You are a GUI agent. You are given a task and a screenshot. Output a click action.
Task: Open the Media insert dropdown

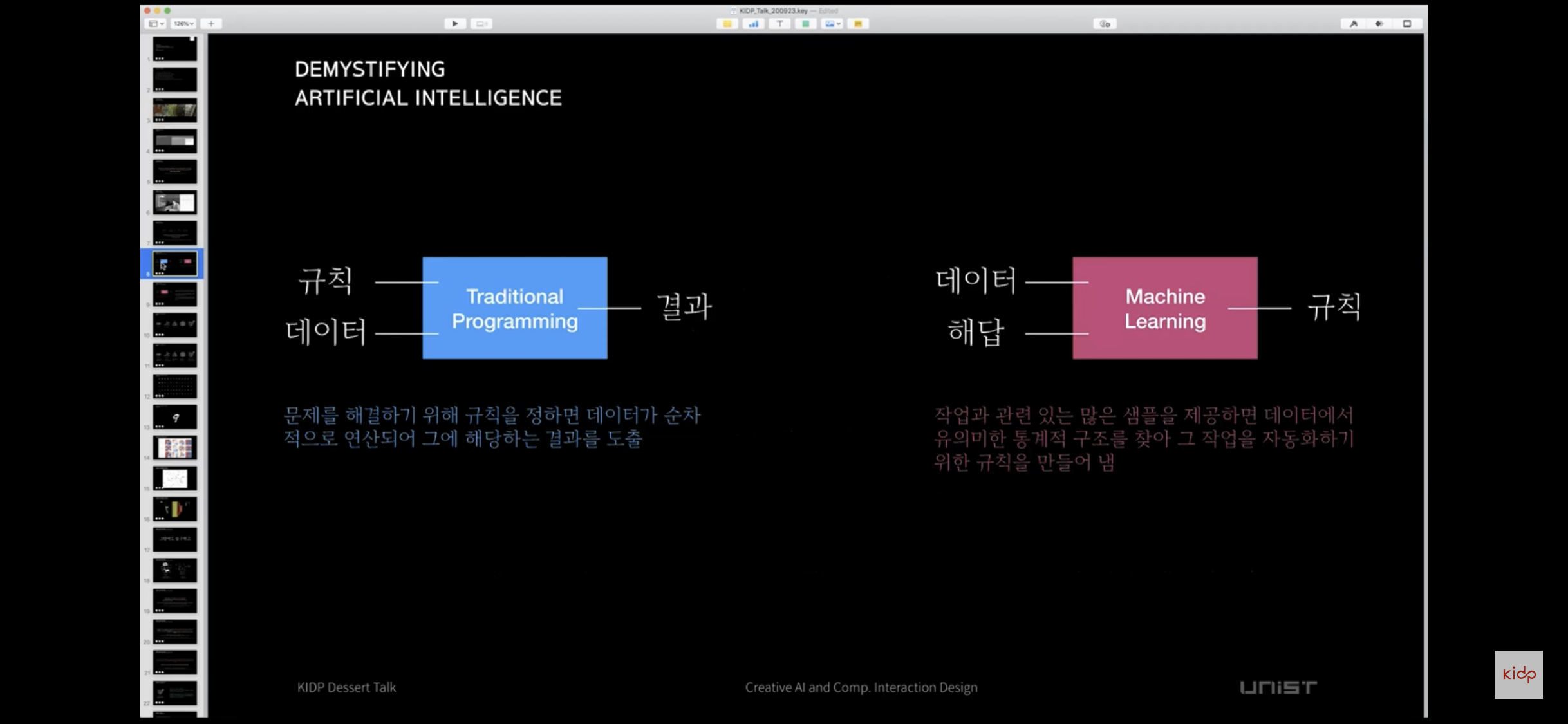click(x=832, y=24)
